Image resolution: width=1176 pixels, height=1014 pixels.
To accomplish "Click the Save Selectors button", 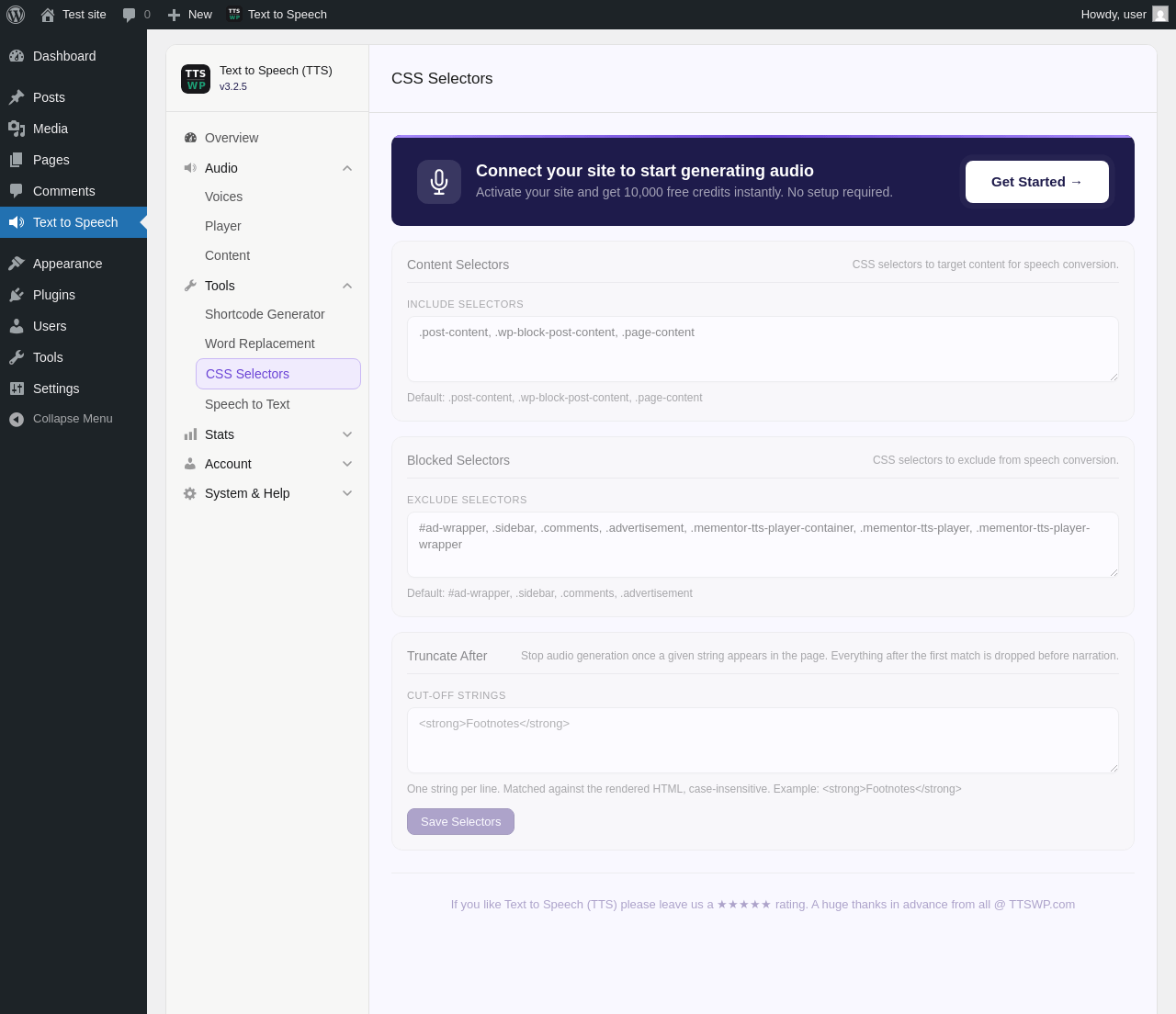I will pos(460,822).
